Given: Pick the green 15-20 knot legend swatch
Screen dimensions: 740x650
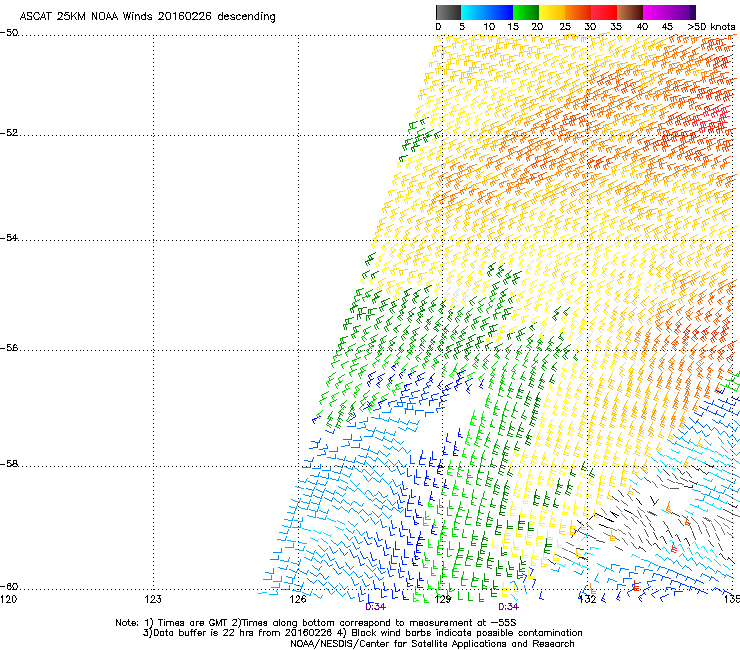Looking at the screenshot, I should pos(526,12).
